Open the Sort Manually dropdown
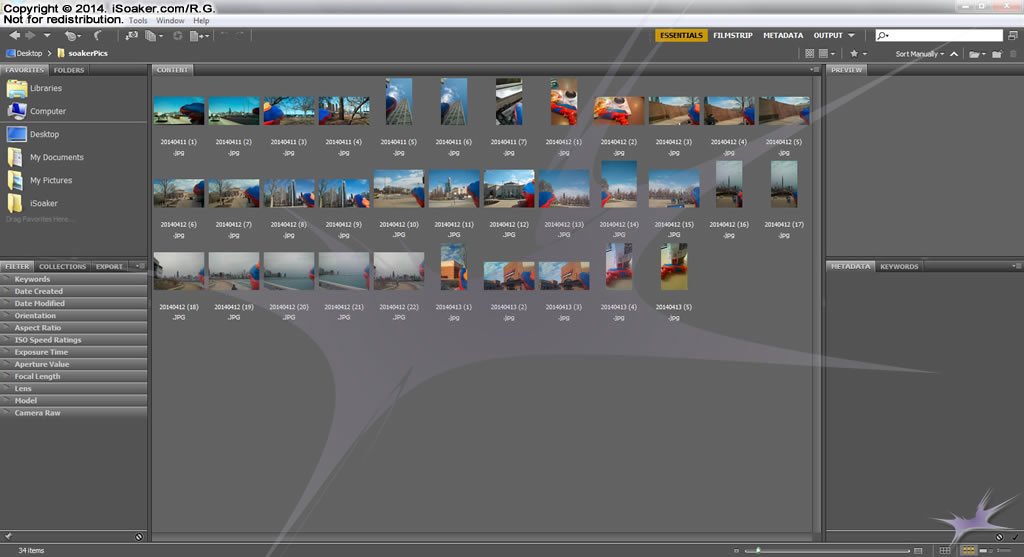 pyautogui.click(x=920, y=54)
